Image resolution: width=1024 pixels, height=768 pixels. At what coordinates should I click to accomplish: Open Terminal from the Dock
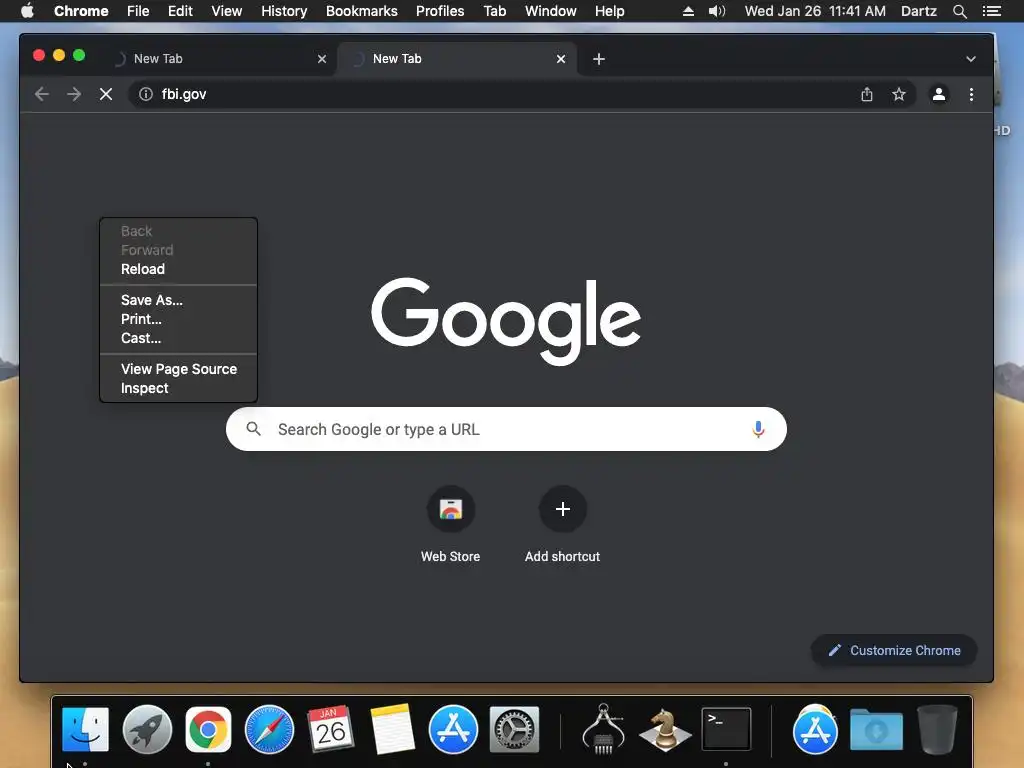point(726,729)
